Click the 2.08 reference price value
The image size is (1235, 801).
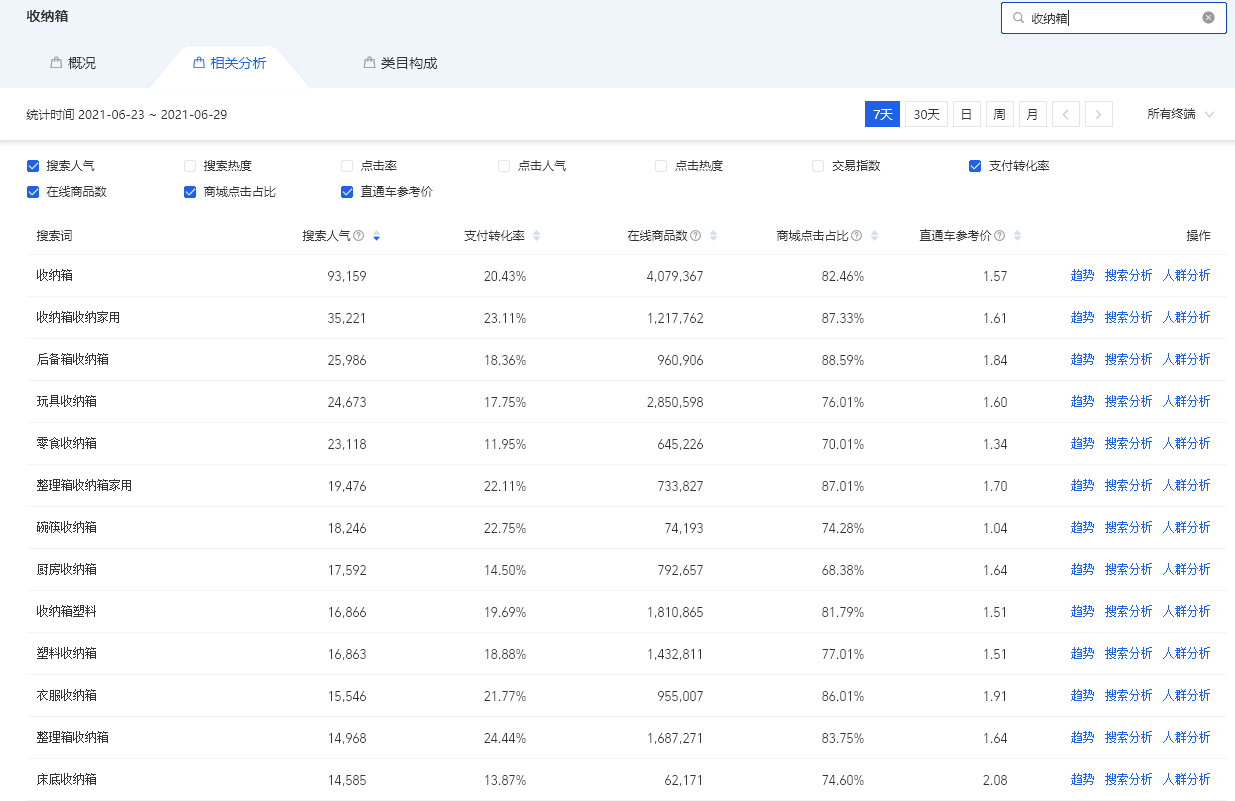point(995,780)
